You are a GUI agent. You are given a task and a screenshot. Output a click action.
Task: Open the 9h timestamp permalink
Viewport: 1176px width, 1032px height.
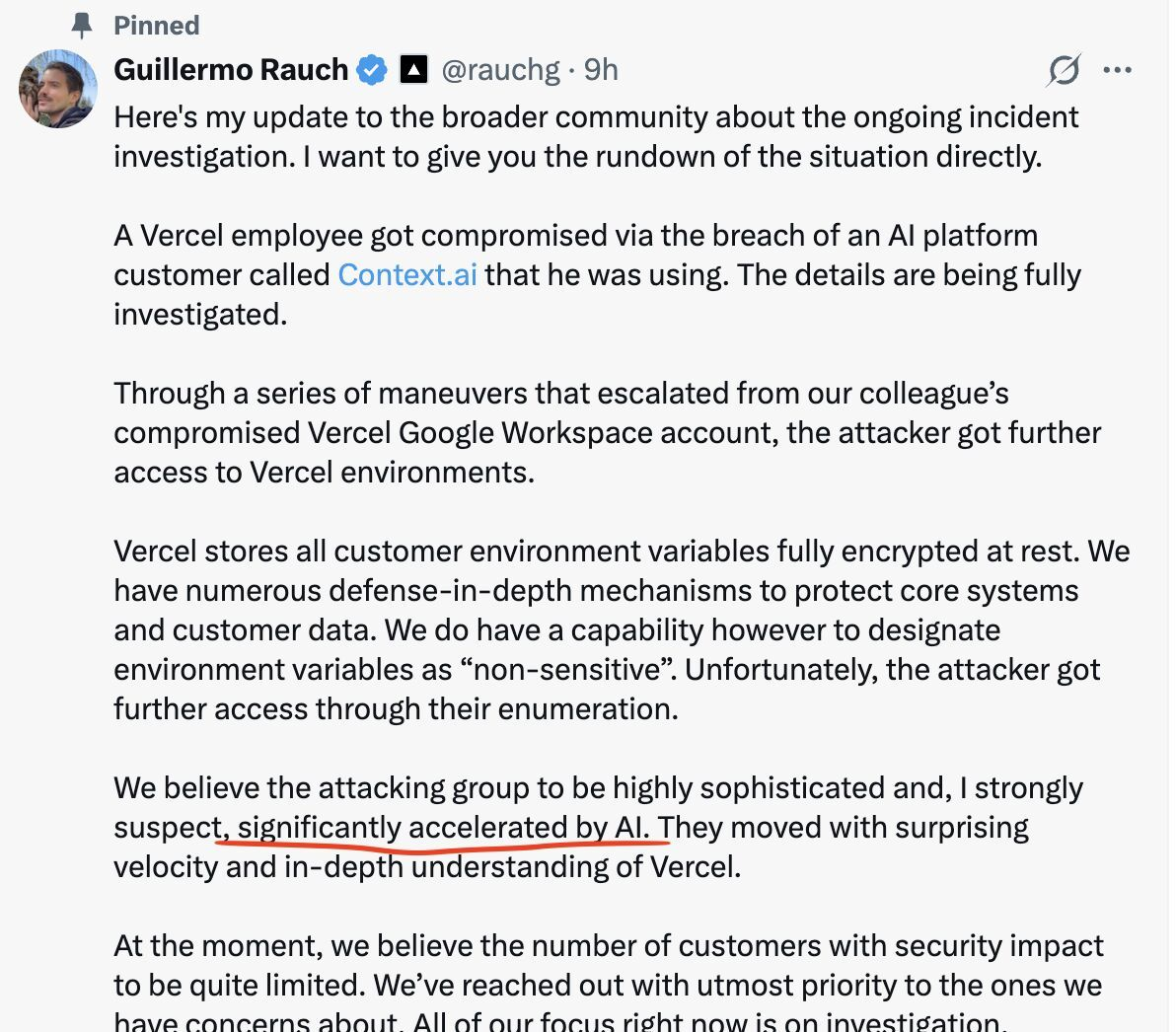pos(601,70)
